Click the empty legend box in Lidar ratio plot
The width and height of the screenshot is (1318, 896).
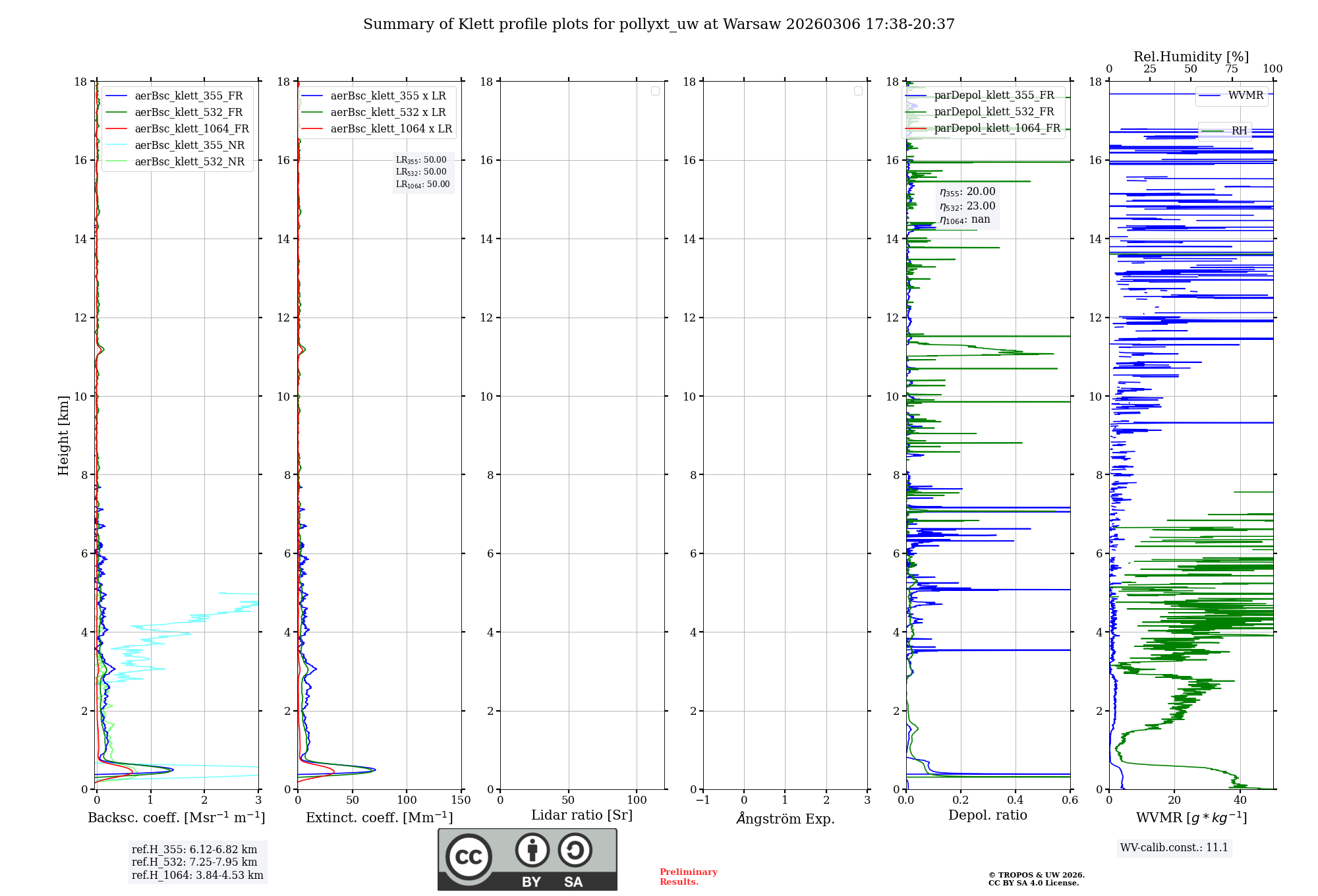(x=655, y=91)
